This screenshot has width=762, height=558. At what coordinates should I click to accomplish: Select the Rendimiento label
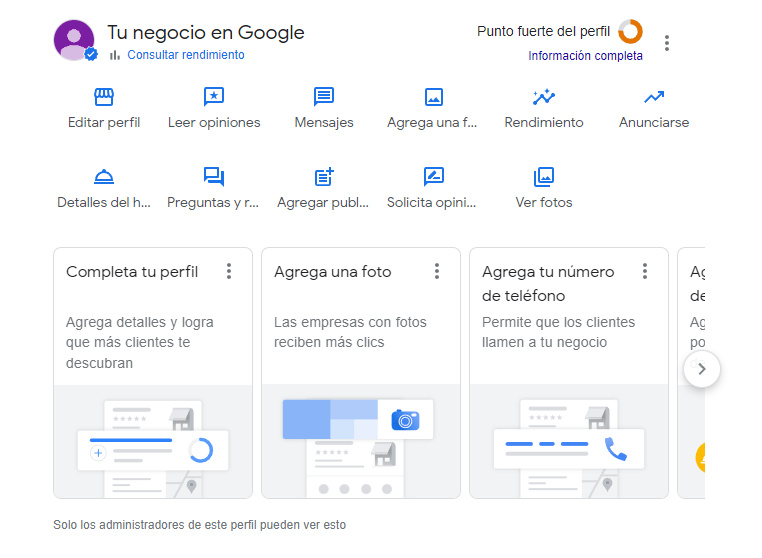(544, 122)
